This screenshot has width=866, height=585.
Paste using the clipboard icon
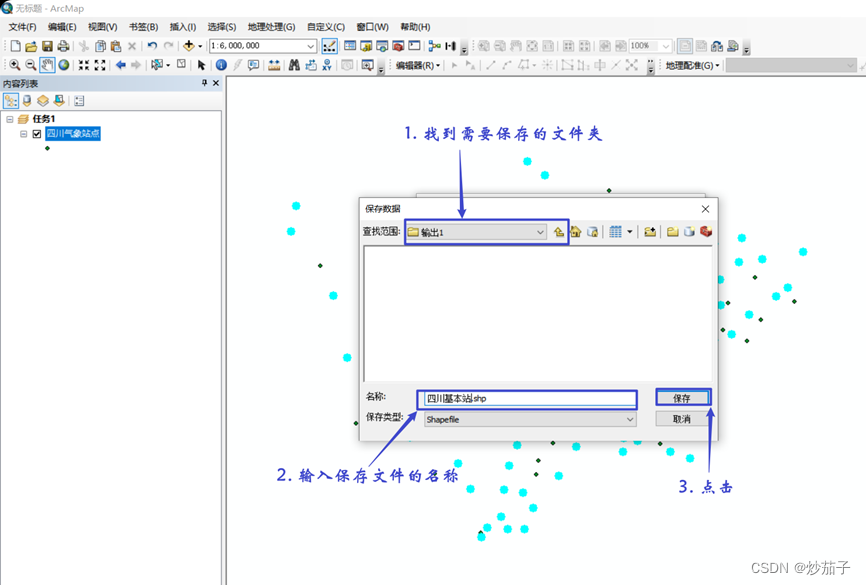[115, 46]
